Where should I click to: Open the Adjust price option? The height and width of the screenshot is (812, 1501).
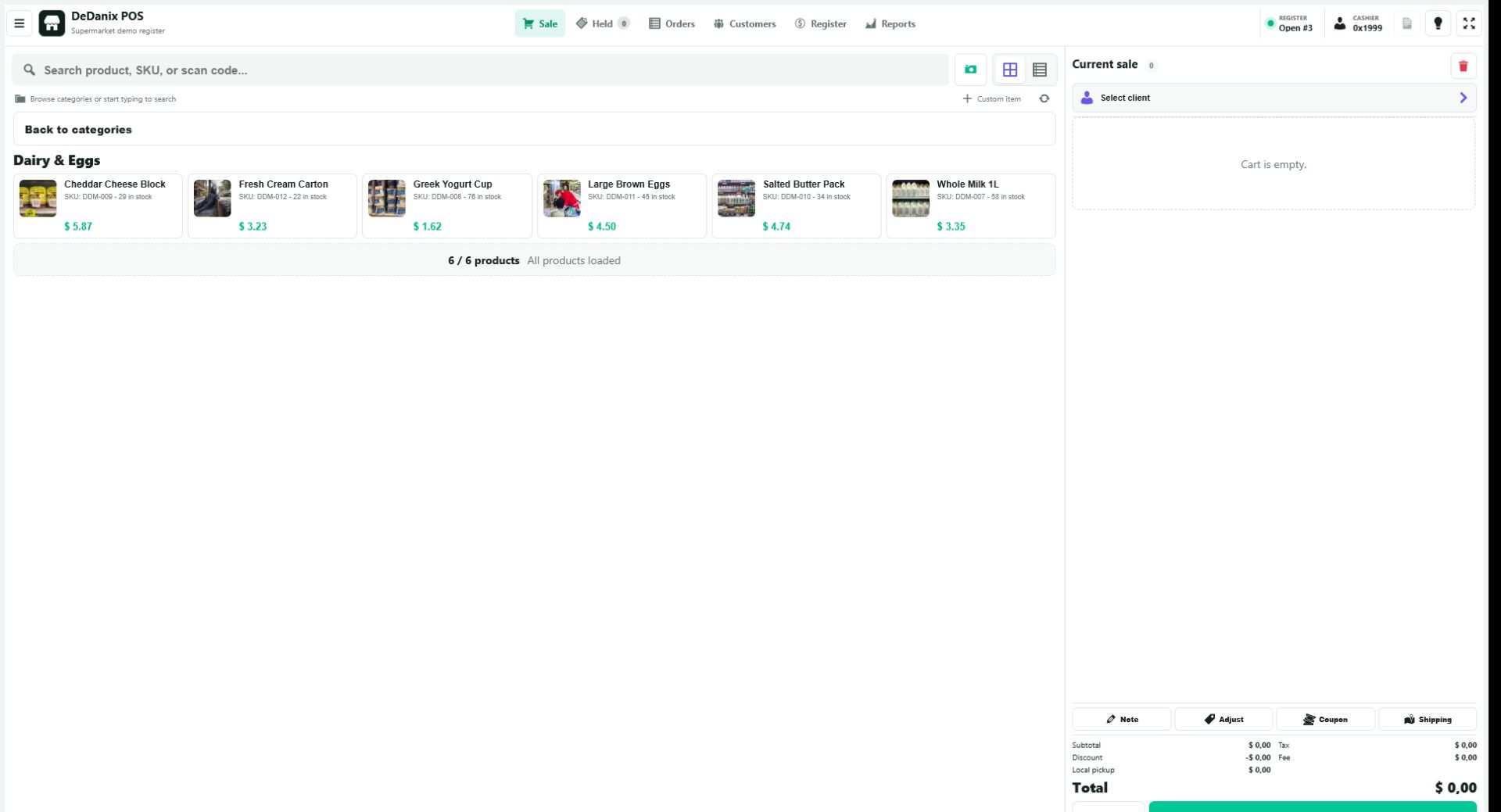point(1223,719)
